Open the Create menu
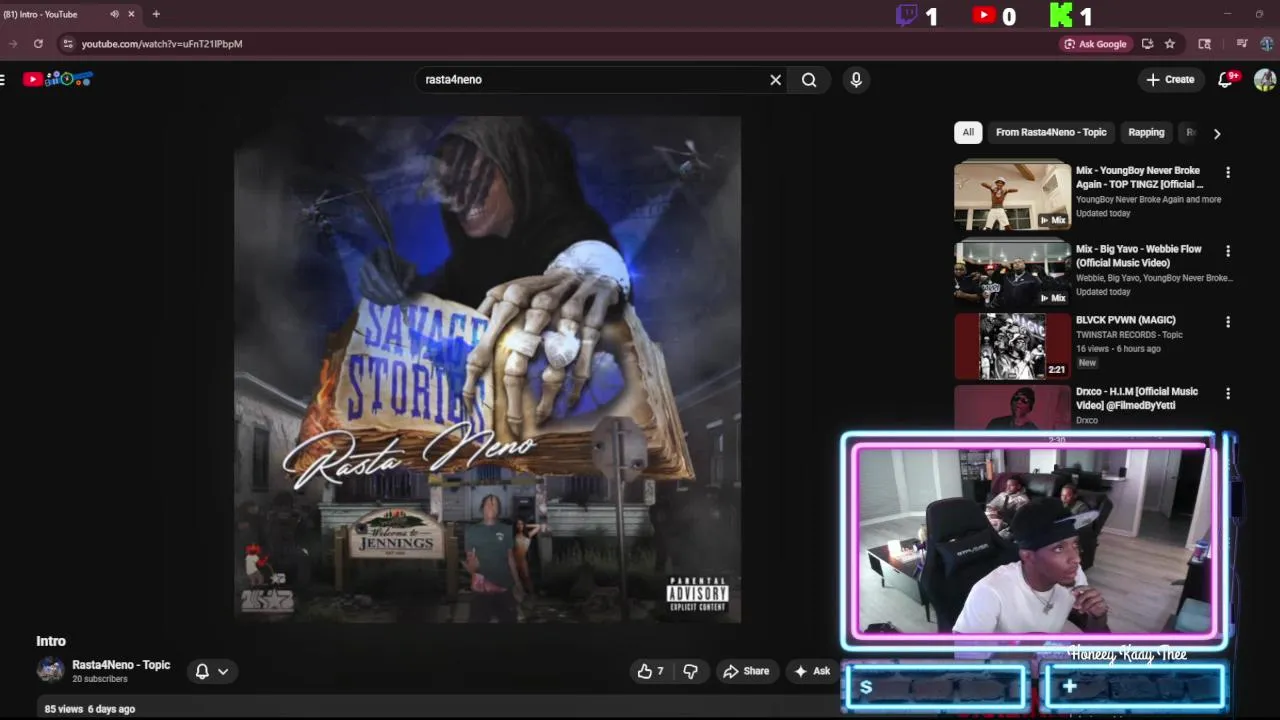This screenshot has width=1280, height=720. pos(1170,80)
